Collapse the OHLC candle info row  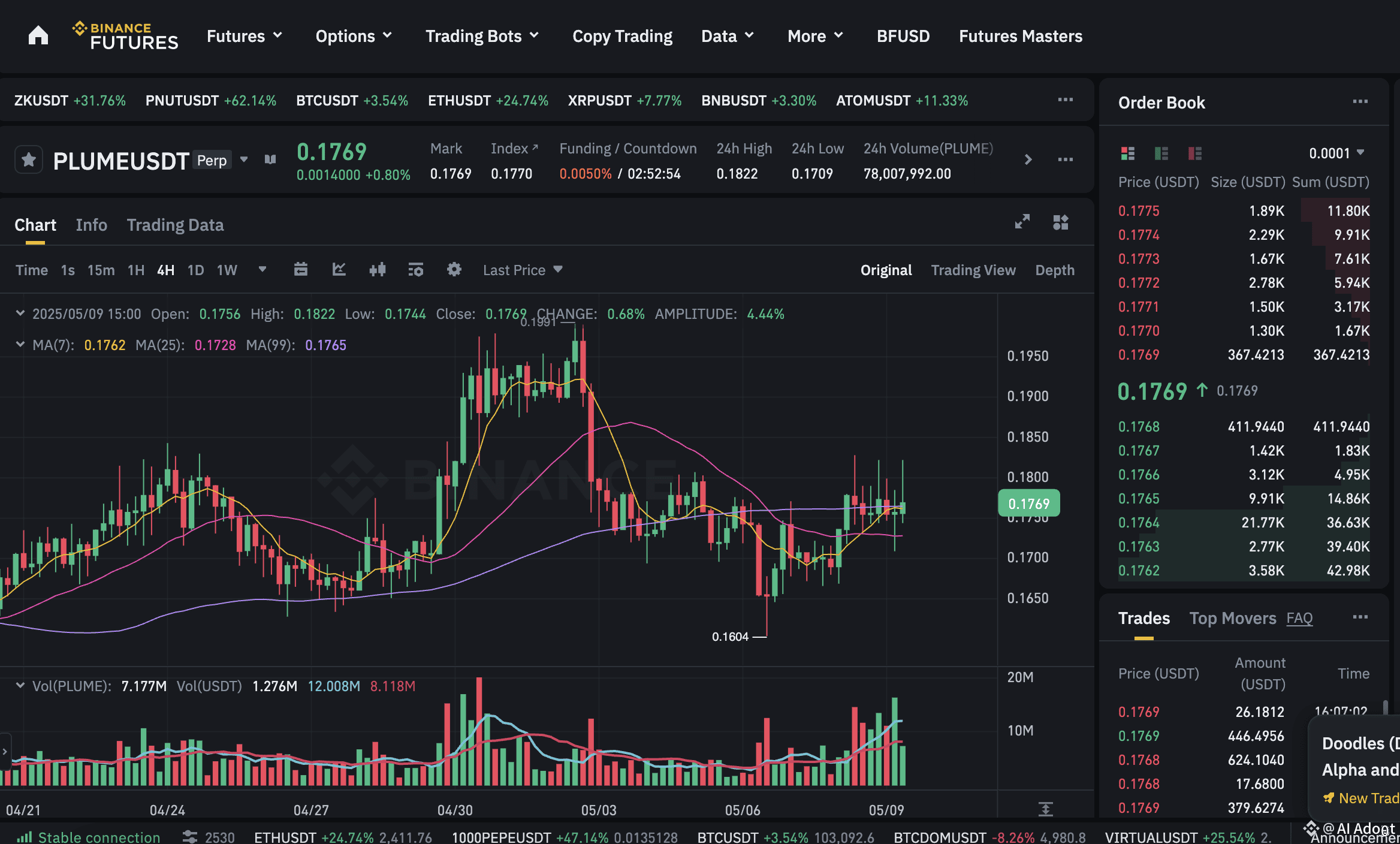coord(20,313)
